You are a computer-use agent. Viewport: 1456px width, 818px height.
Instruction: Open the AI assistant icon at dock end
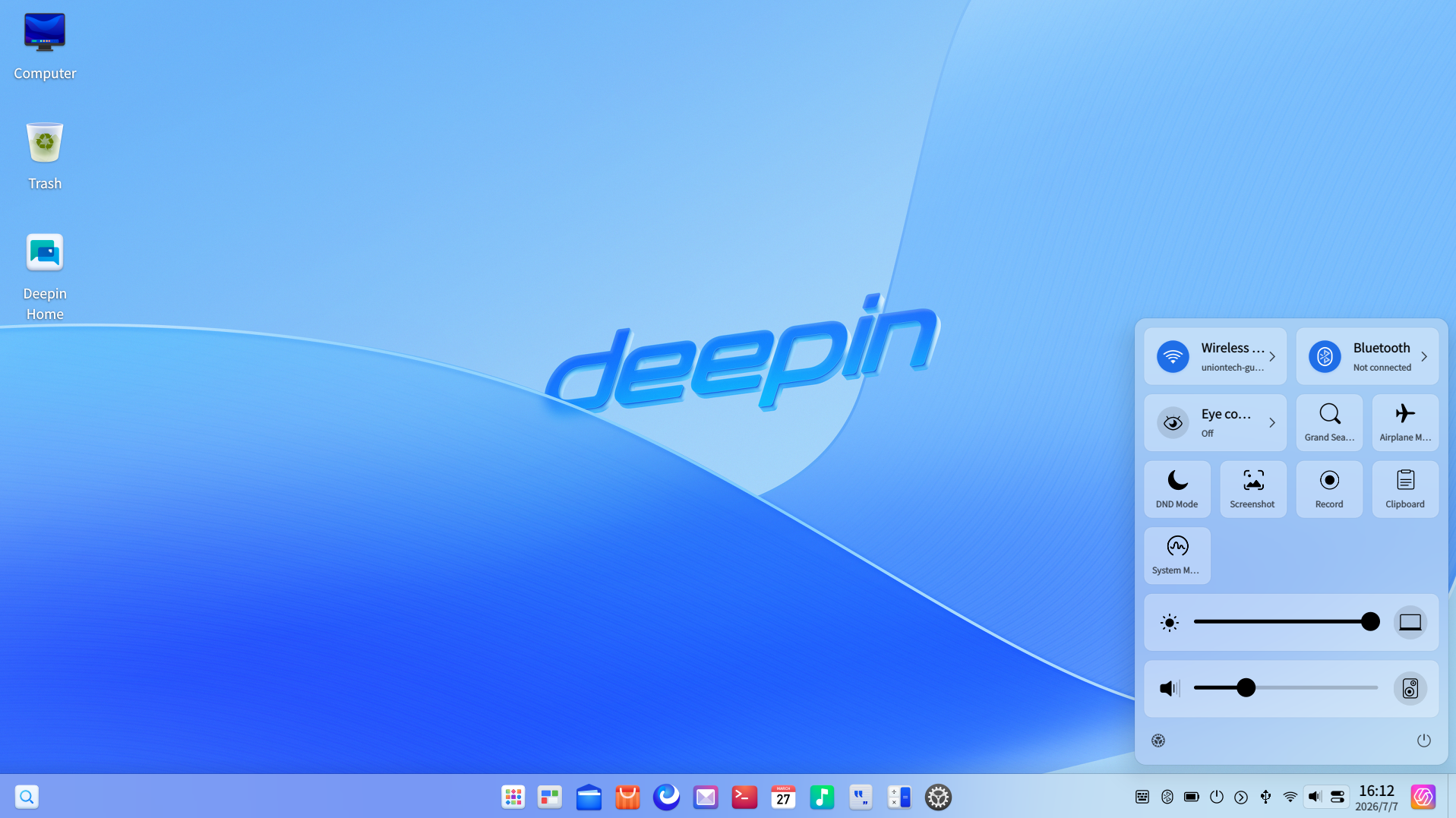[x=1423, y=797]
